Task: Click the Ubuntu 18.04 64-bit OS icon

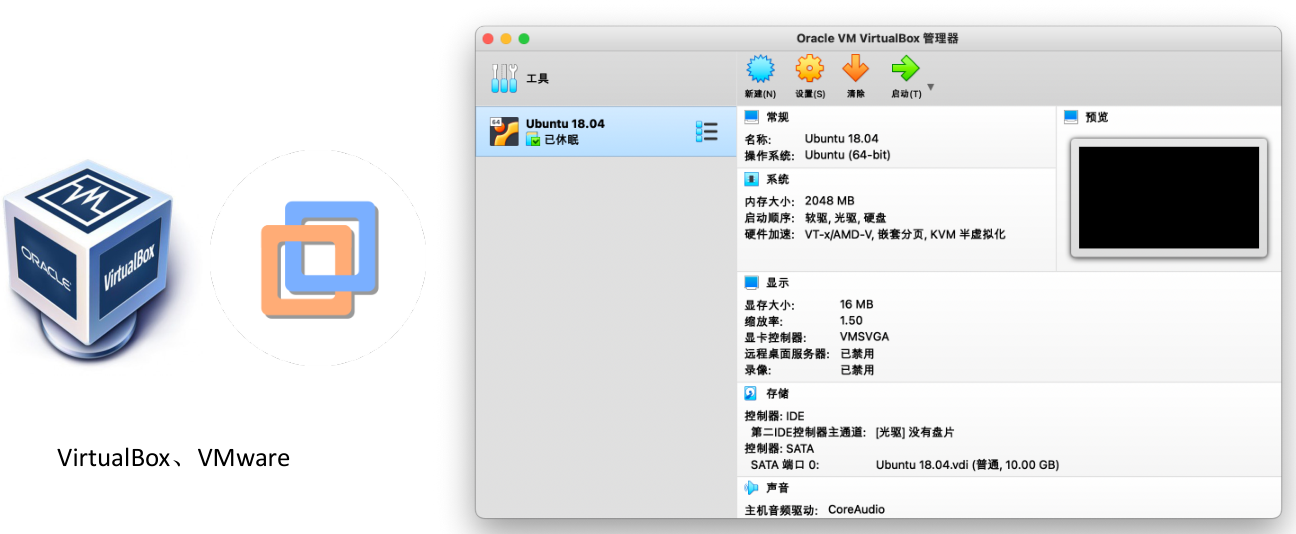Action: click(x=504, y=132)
